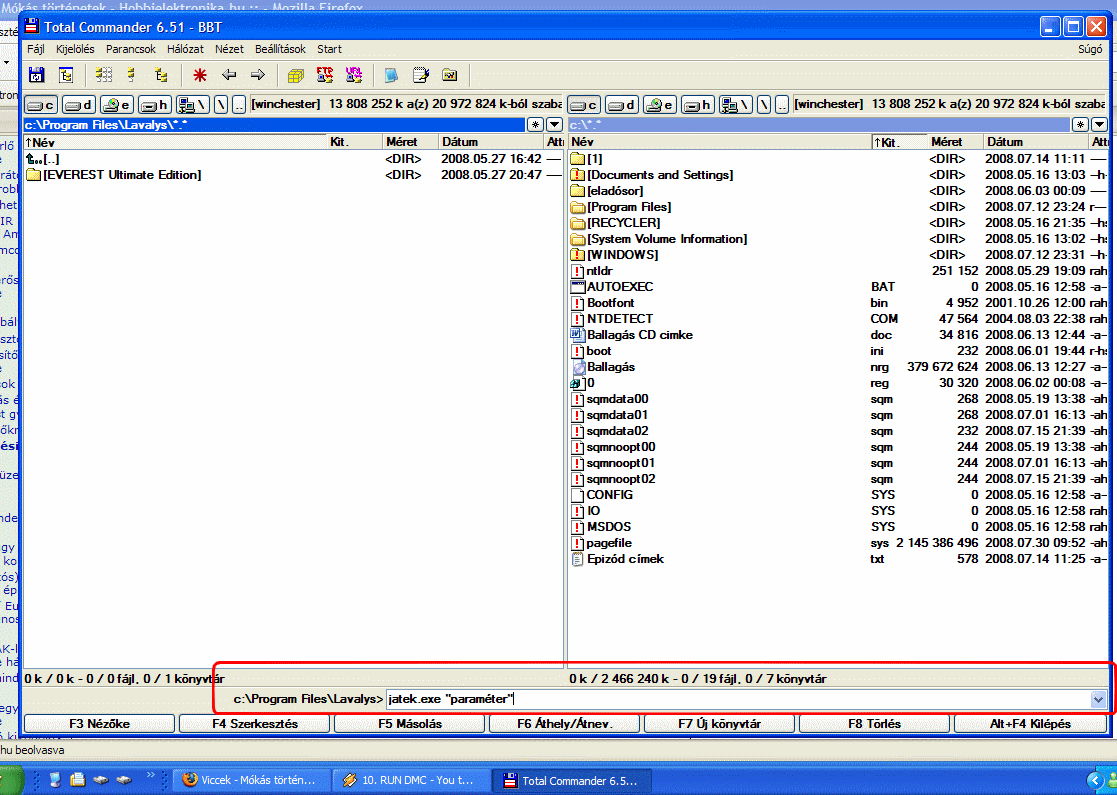Open network neighborhood button in left panel
This screenshot has height=795, width=1117.
click(x=192, y=105)
